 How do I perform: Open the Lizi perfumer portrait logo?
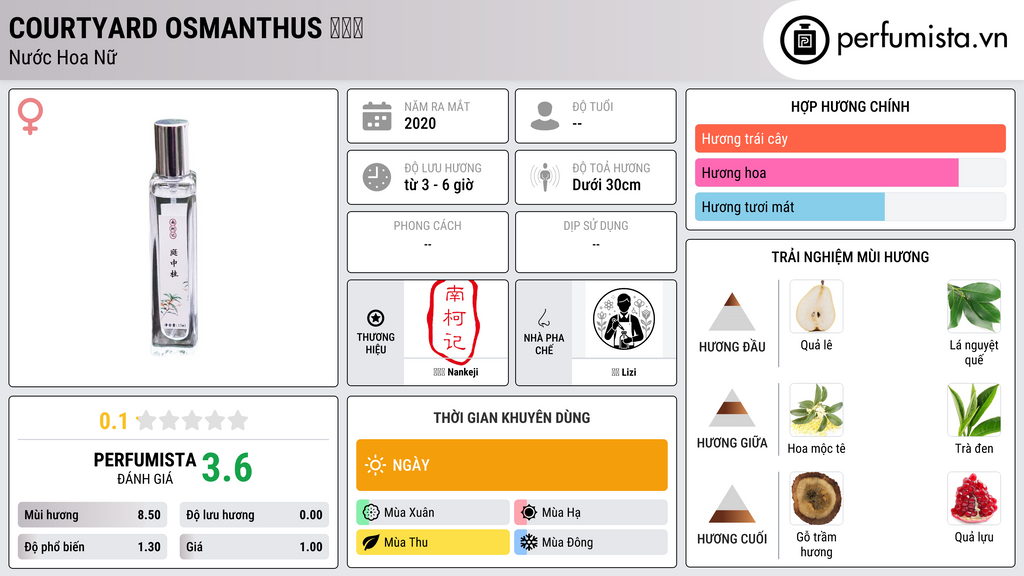(x=624, y=320)
